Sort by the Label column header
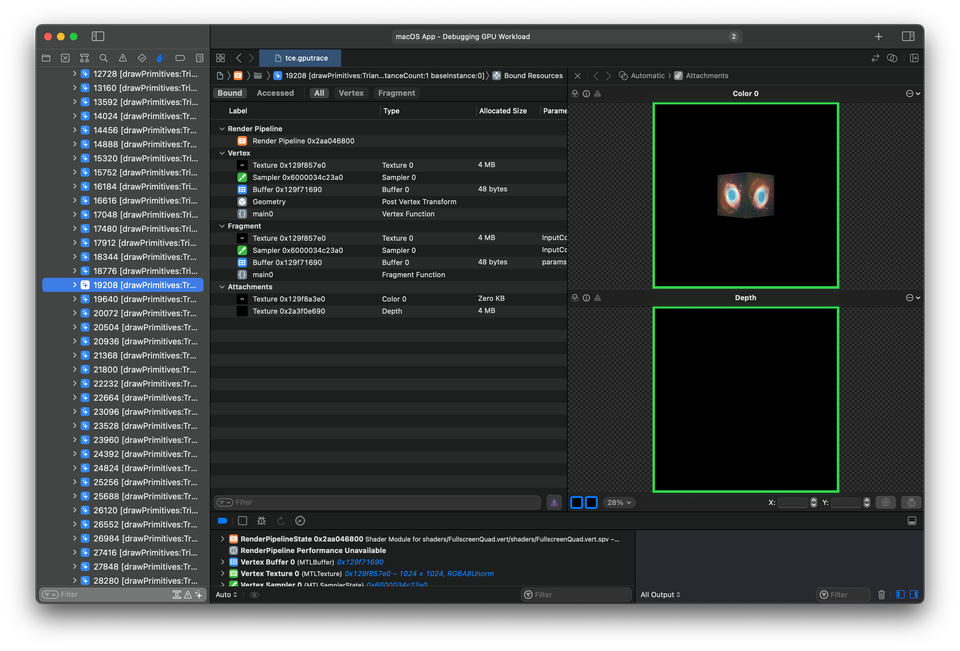The image size is (960, 651). (238, 111)
